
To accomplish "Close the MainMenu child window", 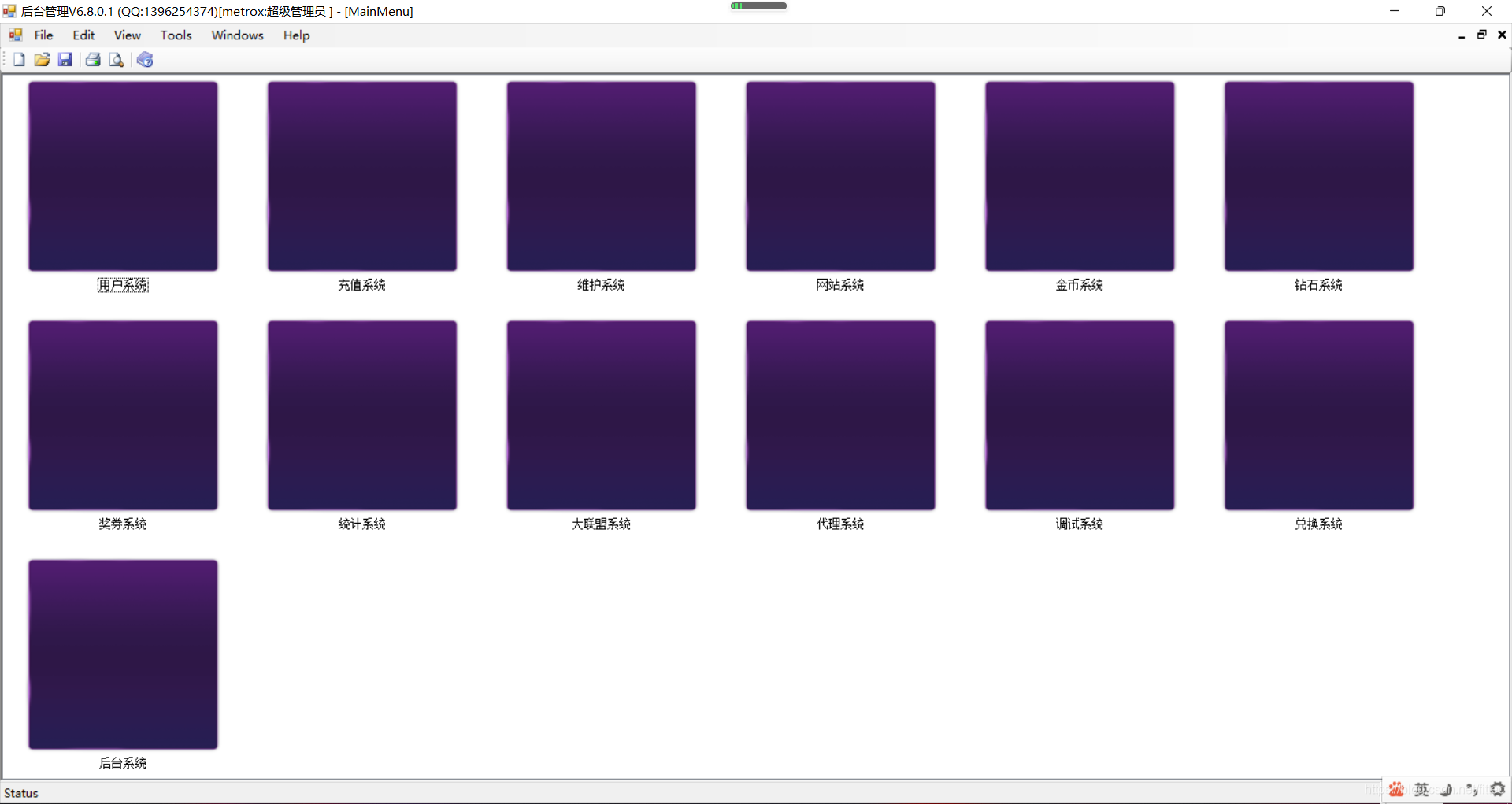I will [1502, 35].
